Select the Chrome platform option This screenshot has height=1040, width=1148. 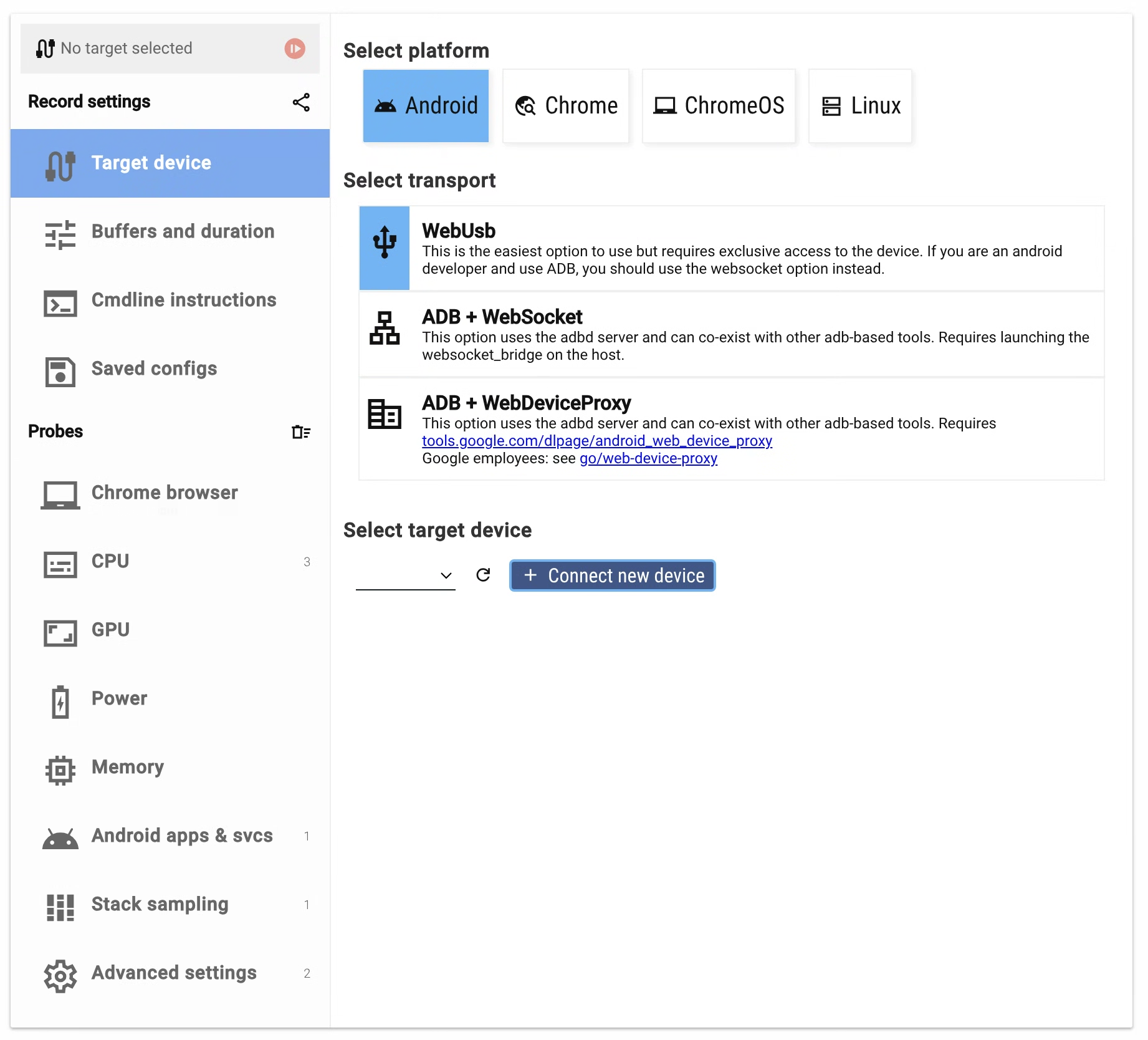coord(566,106)
